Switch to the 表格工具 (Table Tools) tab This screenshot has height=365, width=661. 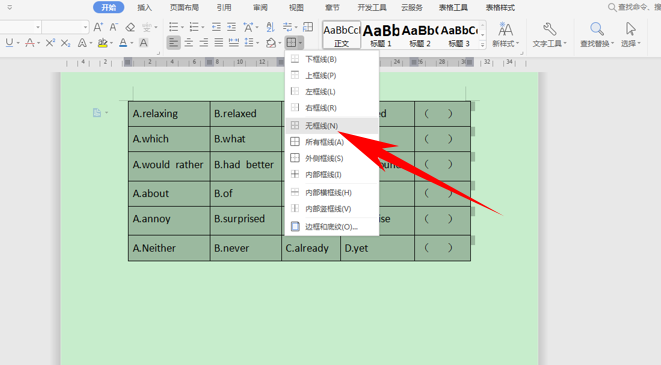453,8
